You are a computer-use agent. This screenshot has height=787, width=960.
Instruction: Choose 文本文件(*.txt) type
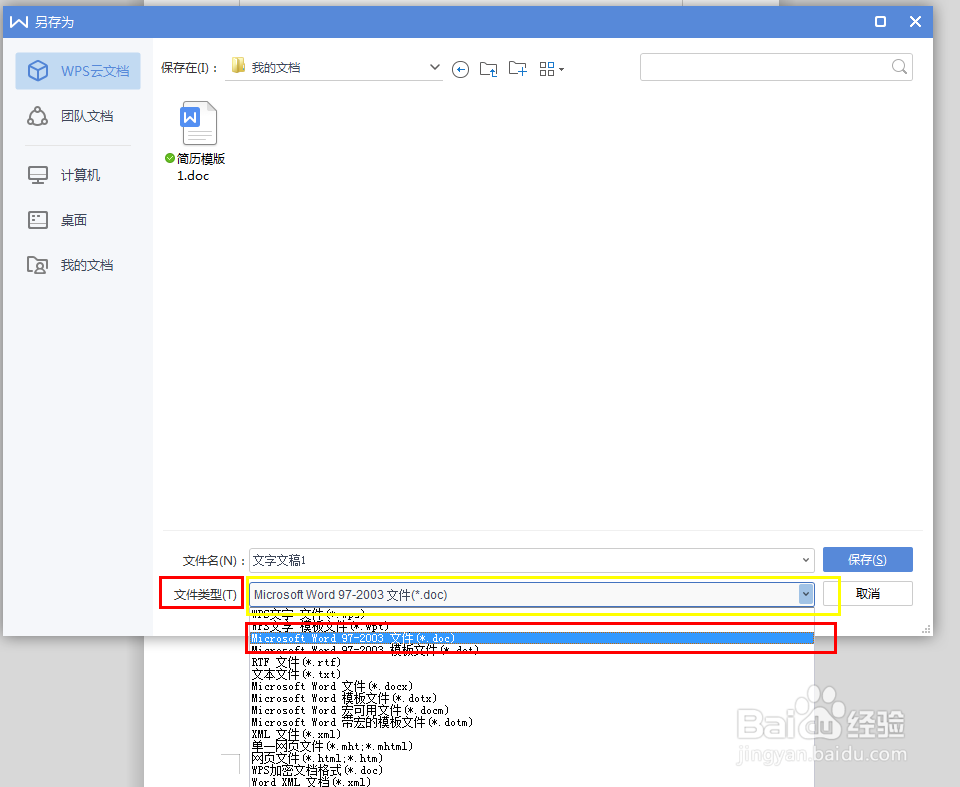coord(531,674)
